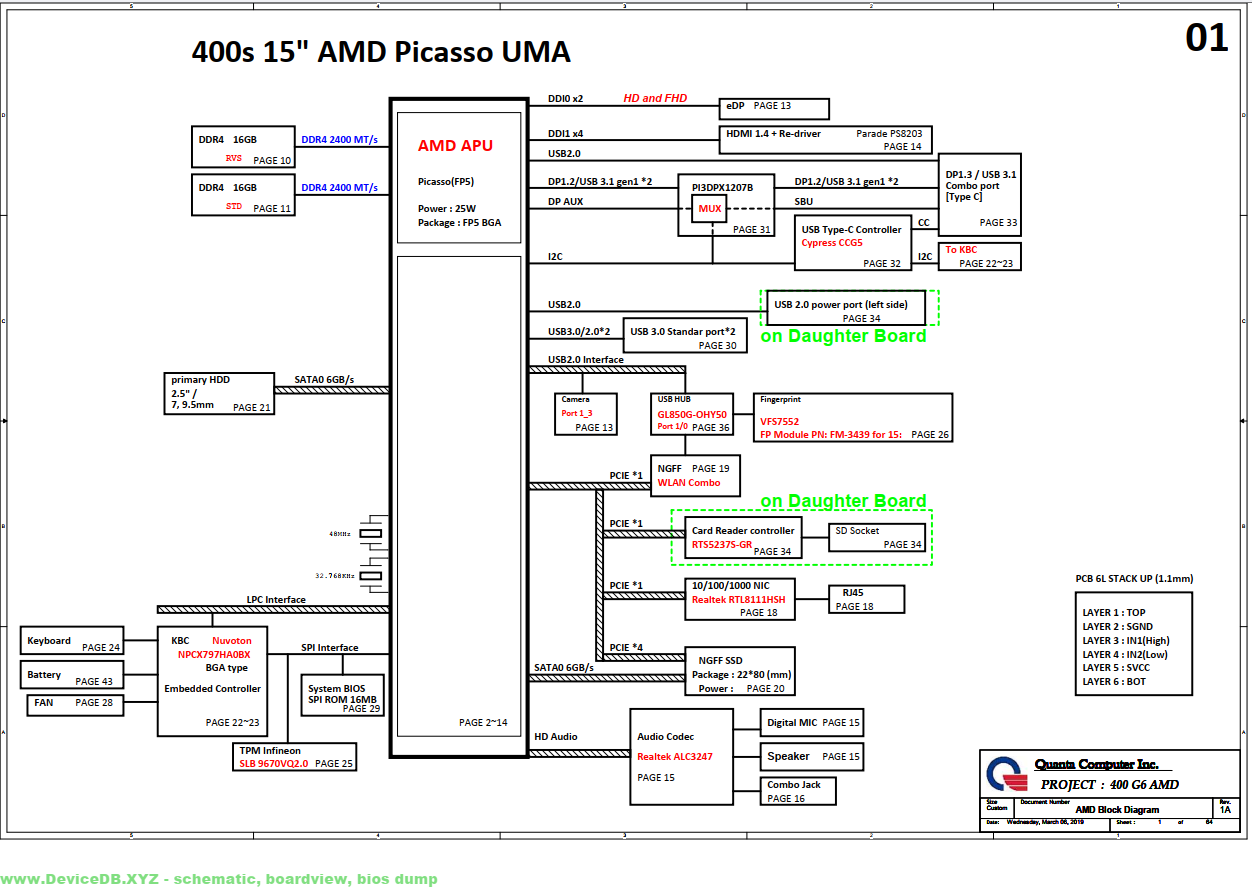1252x888 pixels.
Task: Select the "LAYER 5 : SVCC" row
Action: (x=1115, y=668)
